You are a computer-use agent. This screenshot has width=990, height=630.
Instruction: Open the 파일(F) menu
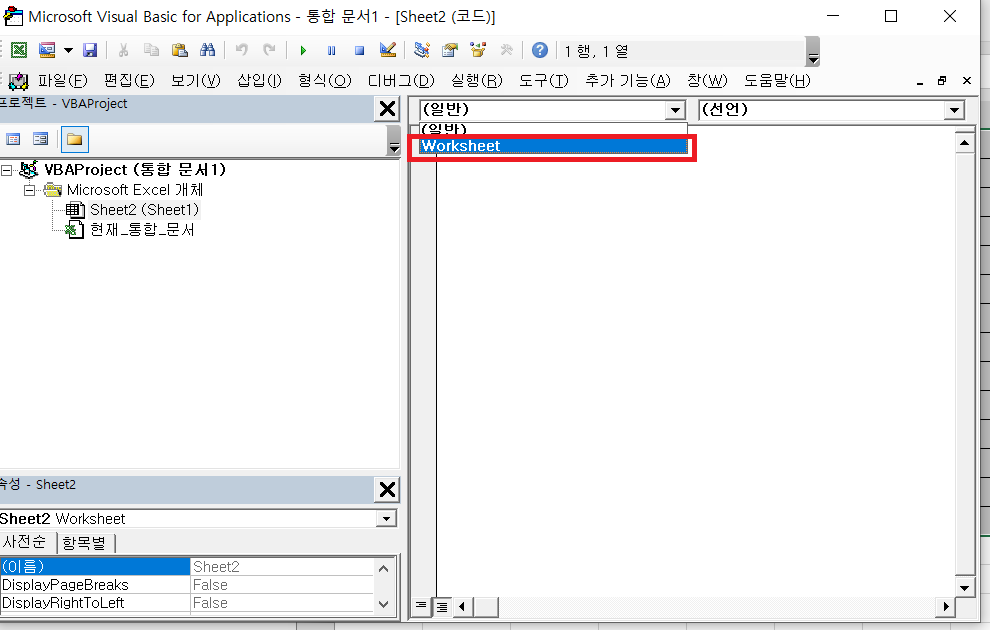pos(63,81)
